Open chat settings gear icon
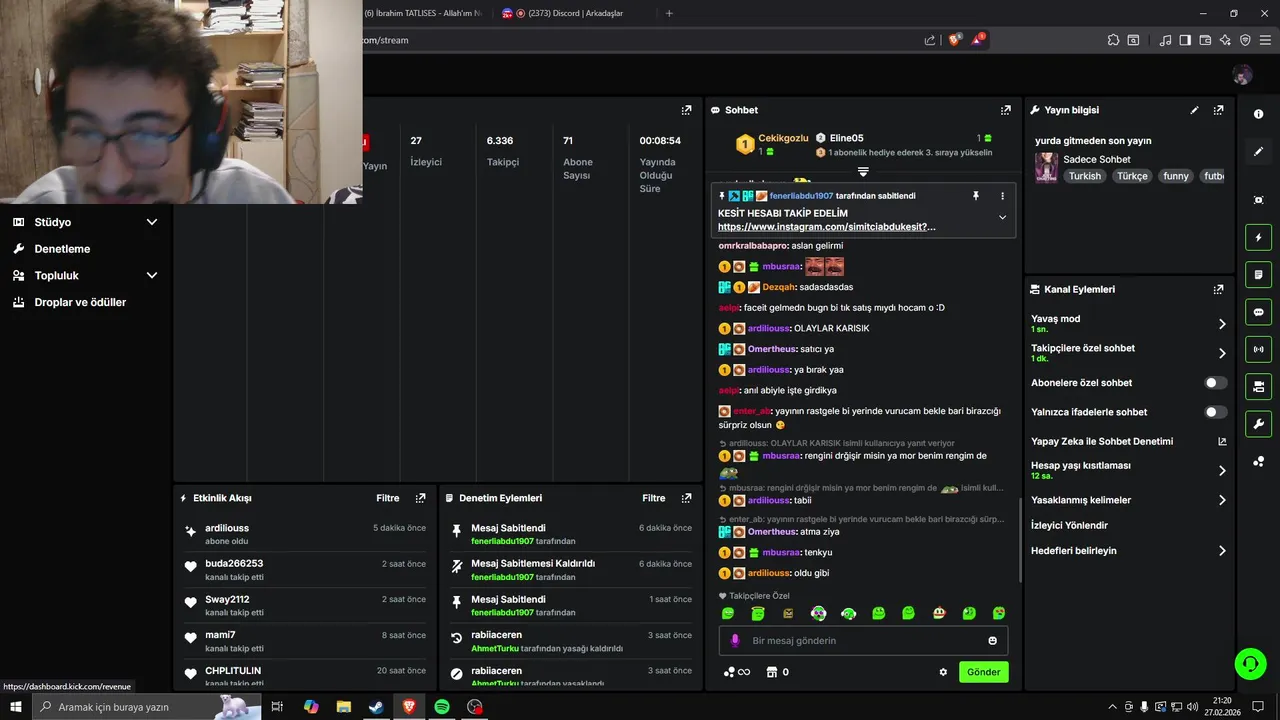Screen dimensions: 1280x720 [943, 672]
